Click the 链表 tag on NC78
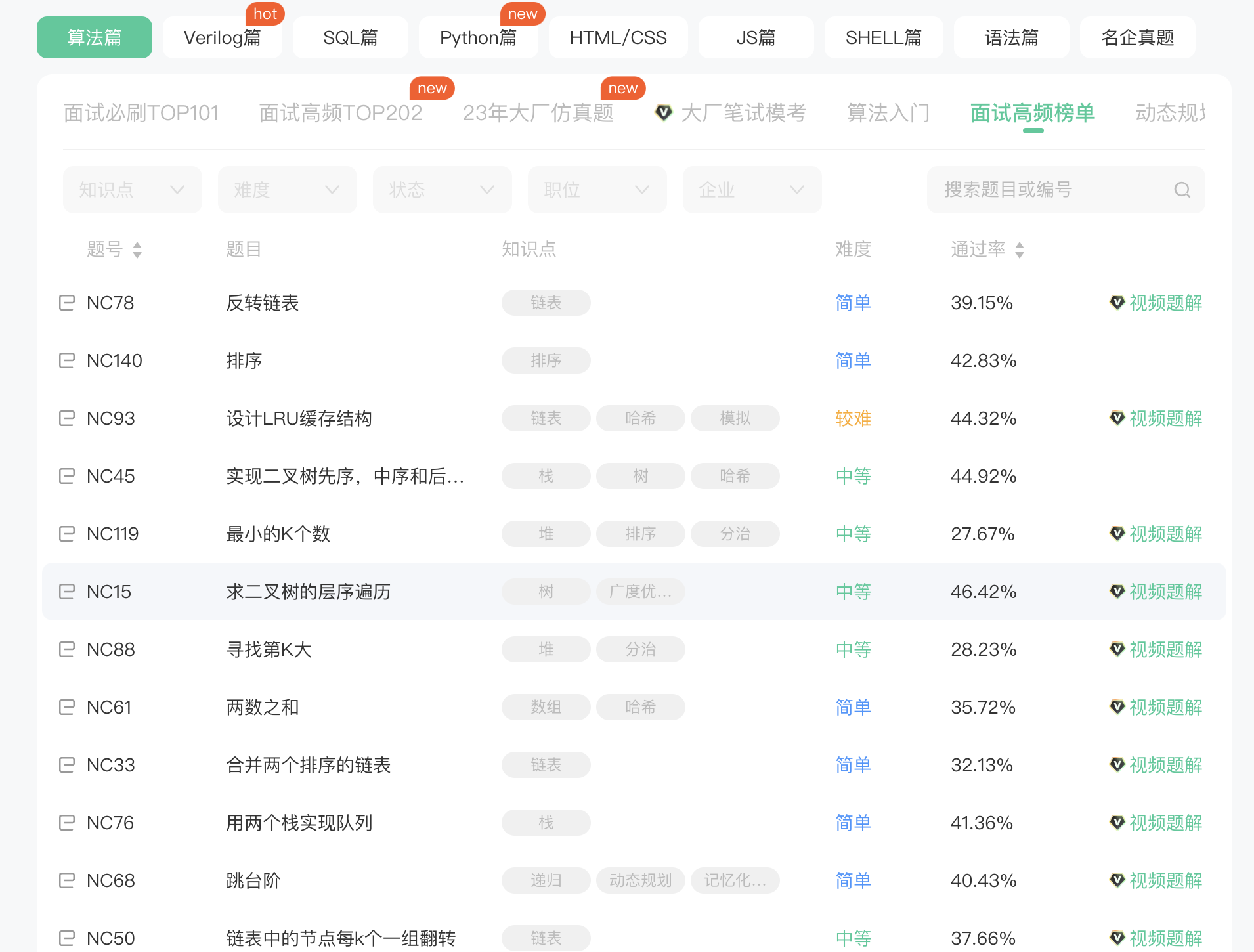Screen dimensions: 1254x952 pyautogui.click(x=546, y=303)
